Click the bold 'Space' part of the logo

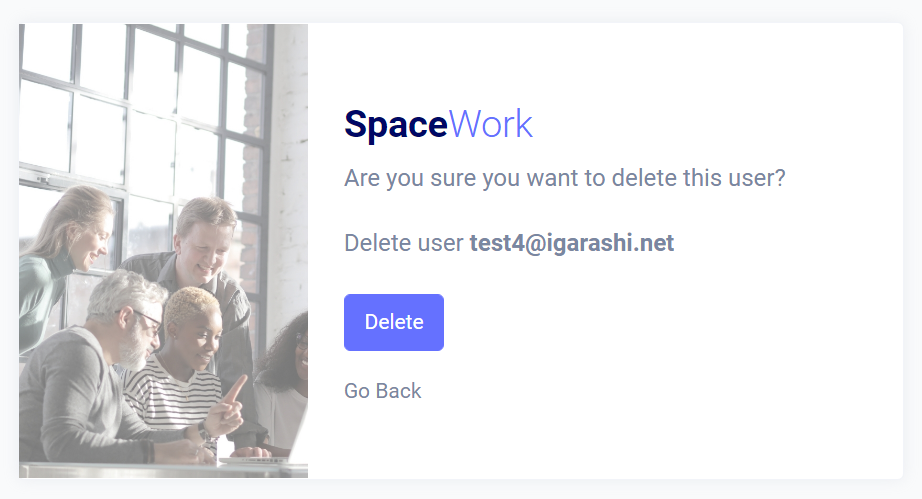click(396, 125)
